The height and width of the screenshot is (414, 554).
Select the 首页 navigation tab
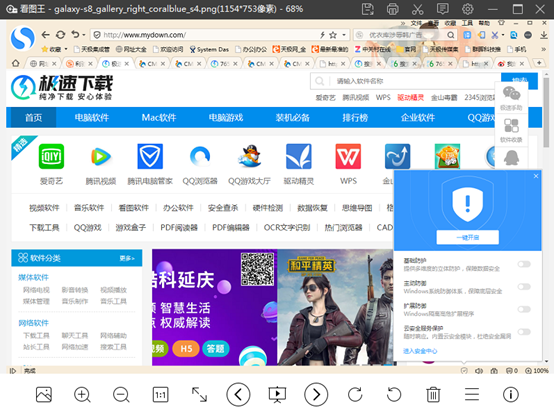tap(34, 117)
